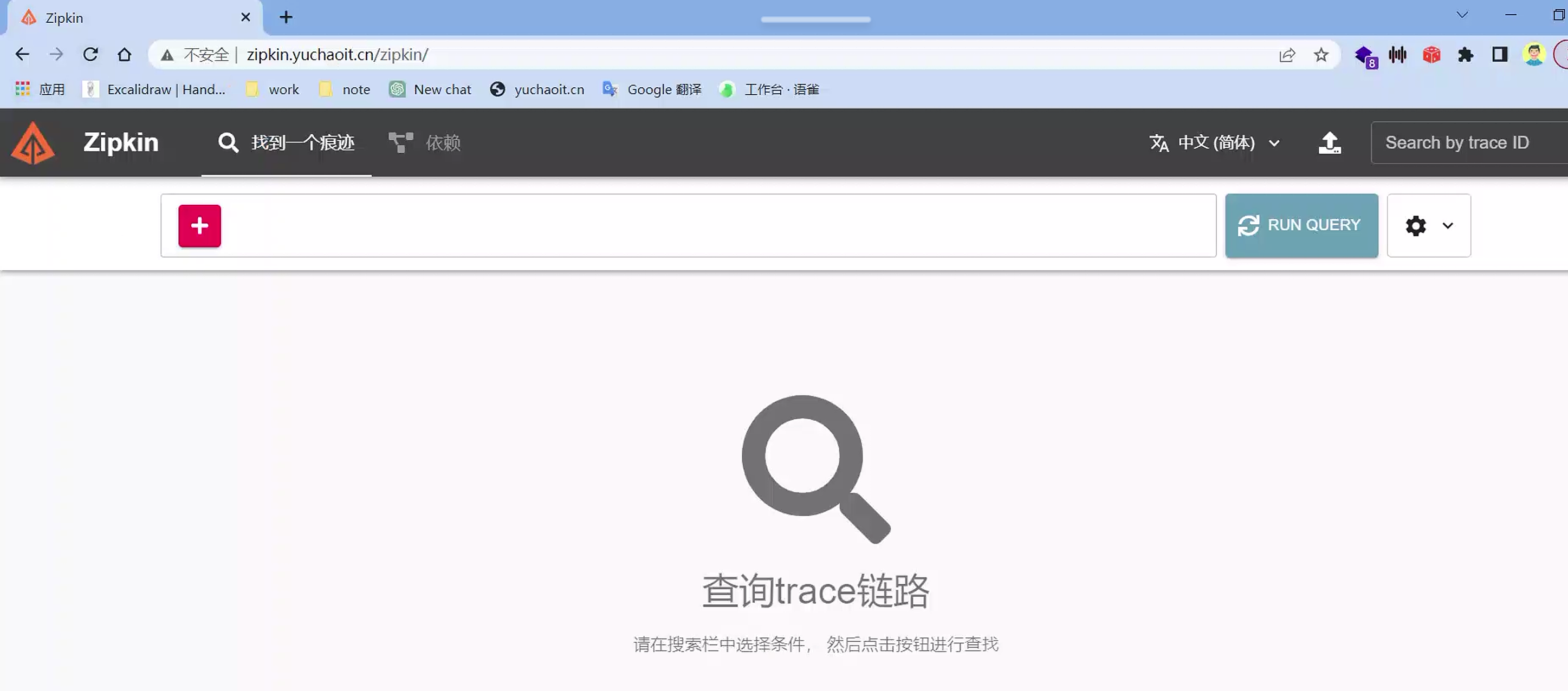The image size is (1568, 691).
Task: Click the Zipkin logo icon
Action: (x=33, y=142)
